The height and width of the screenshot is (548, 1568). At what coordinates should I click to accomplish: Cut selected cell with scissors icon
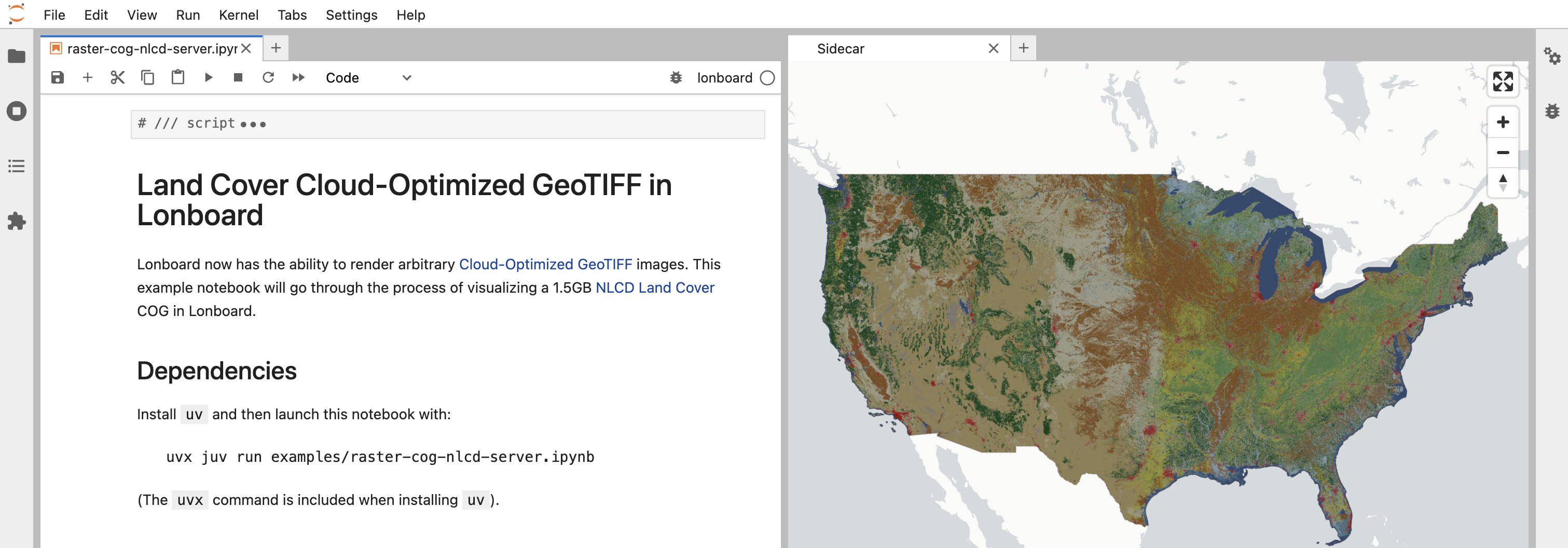coord(117,77)
